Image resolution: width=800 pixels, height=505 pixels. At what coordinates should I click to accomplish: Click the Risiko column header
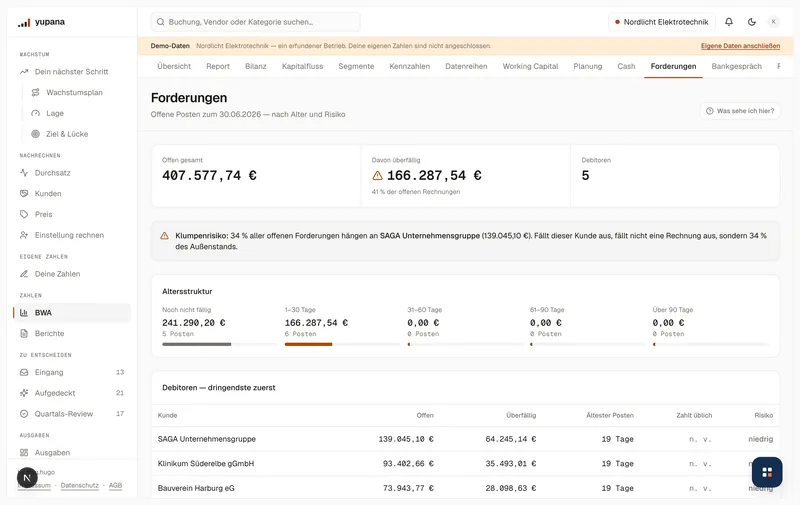pyautogui.click(x=764, y=415)
